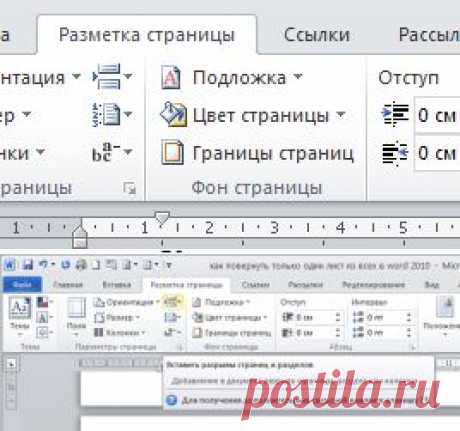Click the small Границы страниц button
The image size is (460, 431).
click(232, 332)
